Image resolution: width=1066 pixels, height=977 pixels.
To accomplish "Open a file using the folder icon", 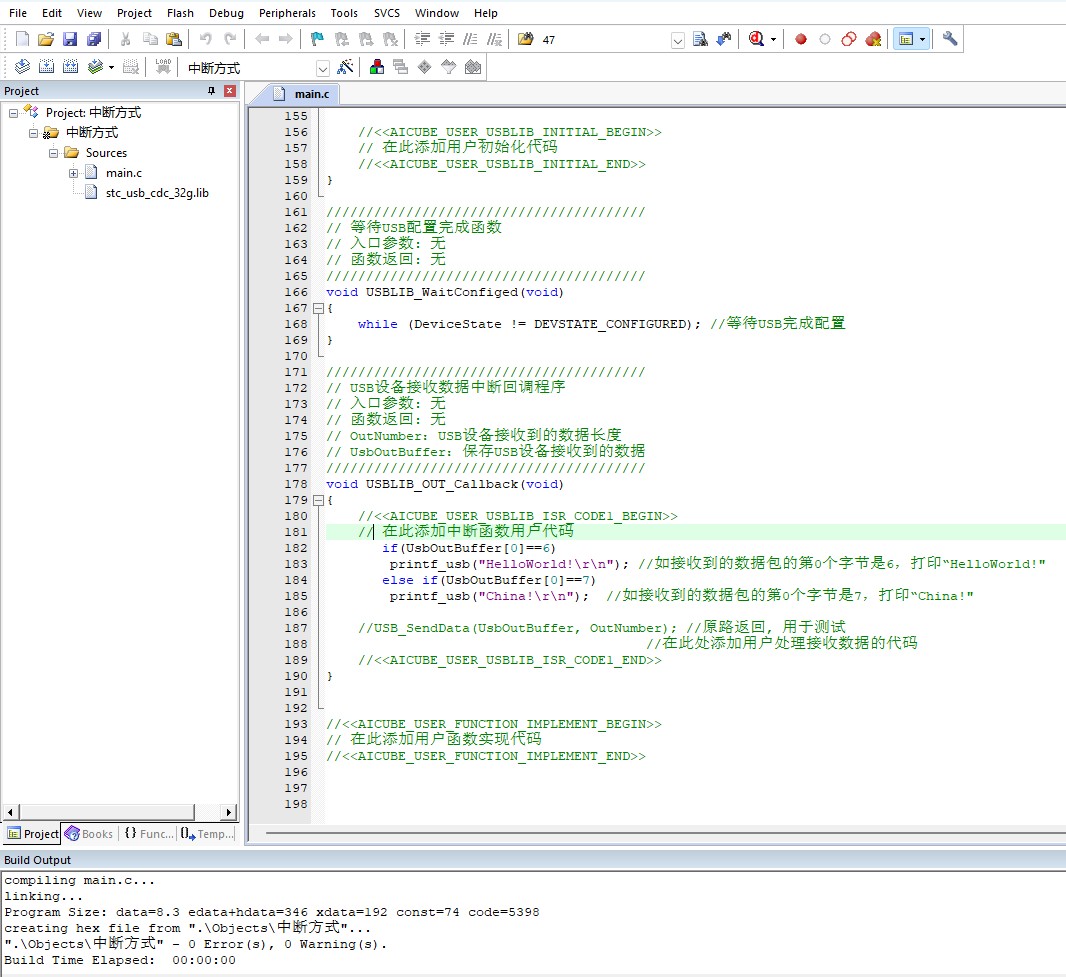I will click(x=46, y=39).
